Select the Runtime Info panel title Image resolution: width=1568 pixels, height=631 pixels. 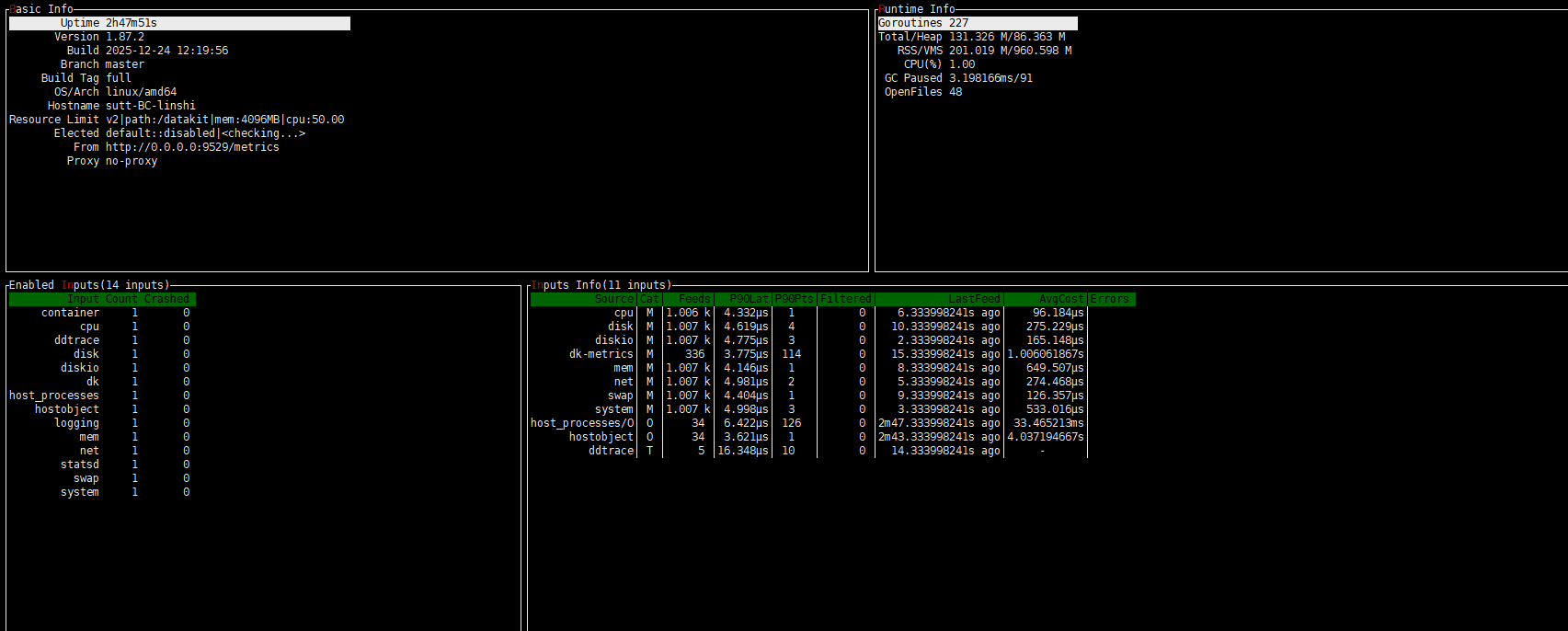(917, 9)
